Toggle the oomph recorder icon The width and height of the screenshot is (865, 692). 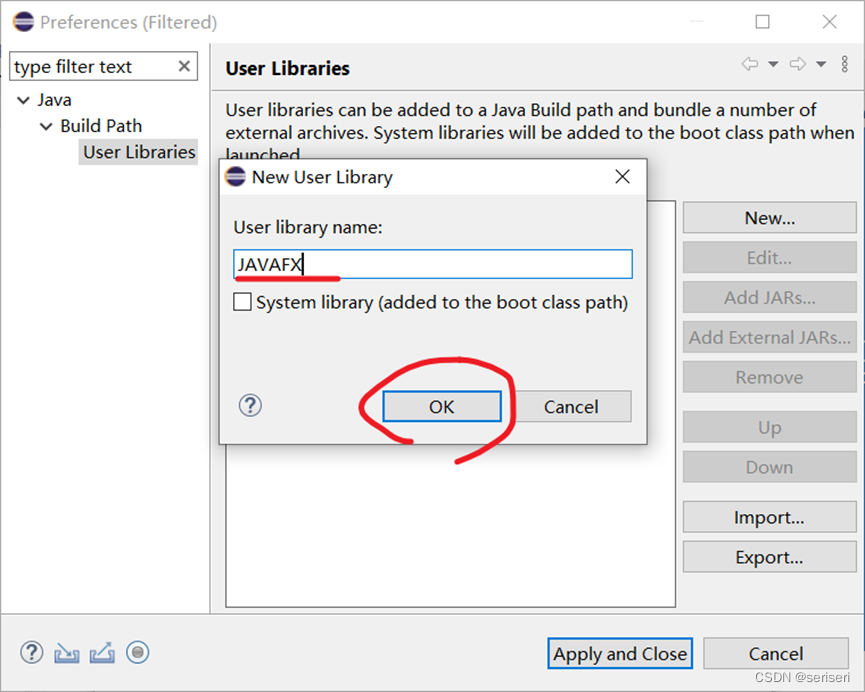(137, 652)
